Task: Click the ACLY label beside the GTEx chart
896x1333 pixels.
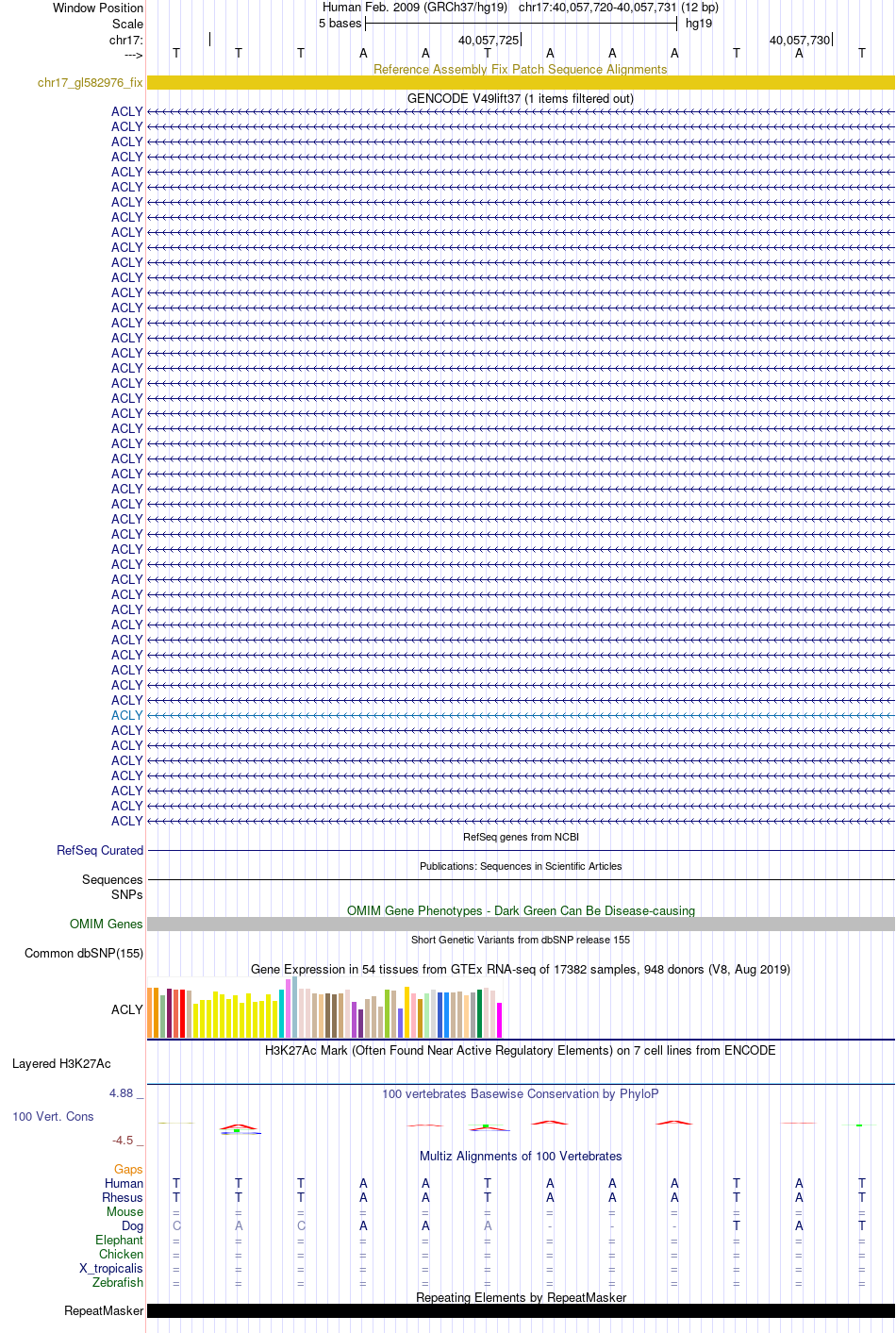Action: coord(127,1009)
